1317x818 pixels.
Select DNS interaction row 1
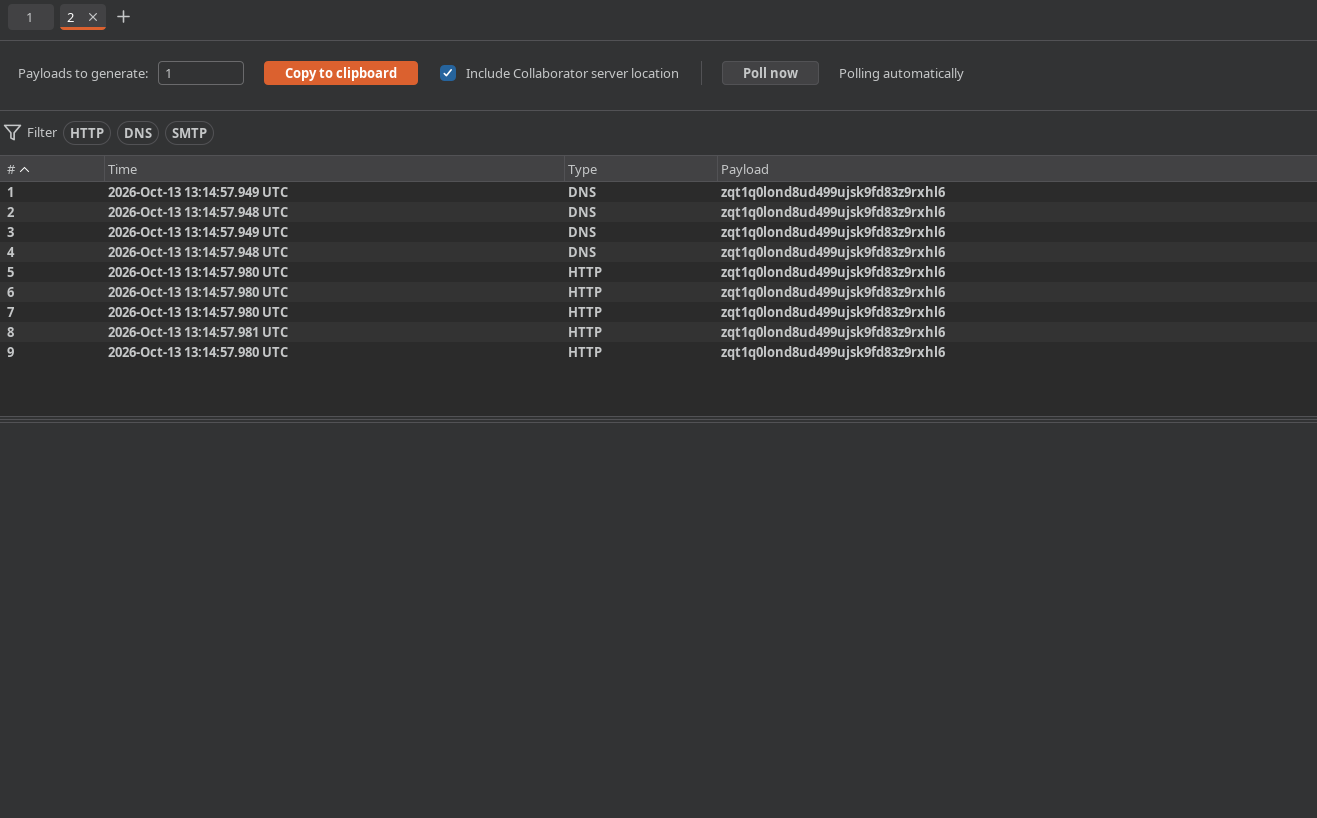pyautogui.click(x=658, y=192)
